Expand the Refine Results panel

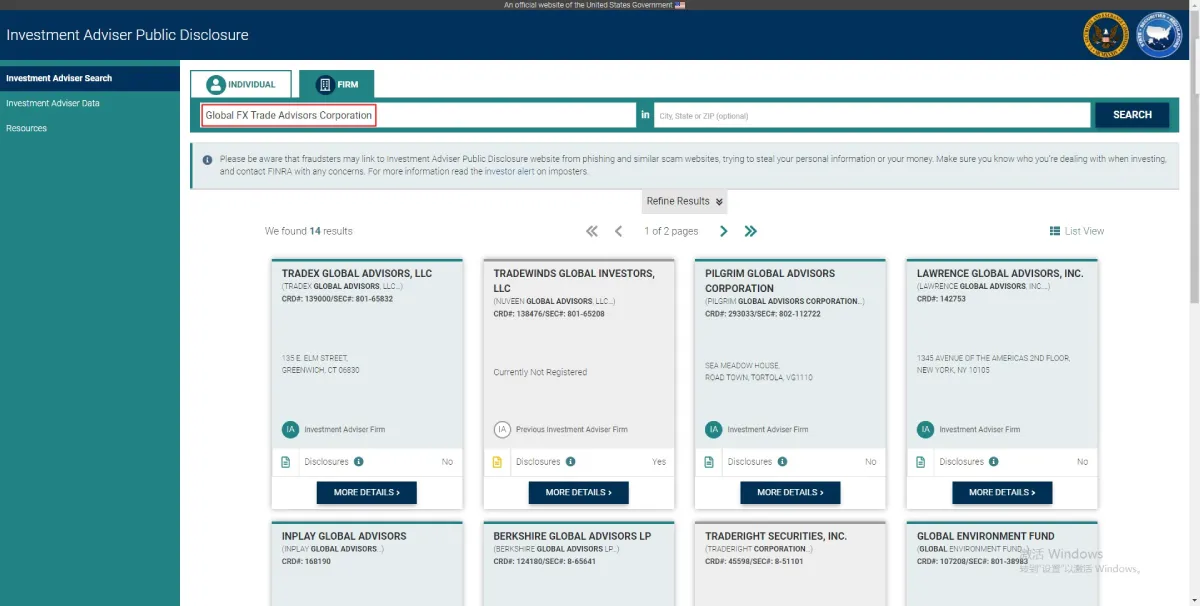pos(684,201)
